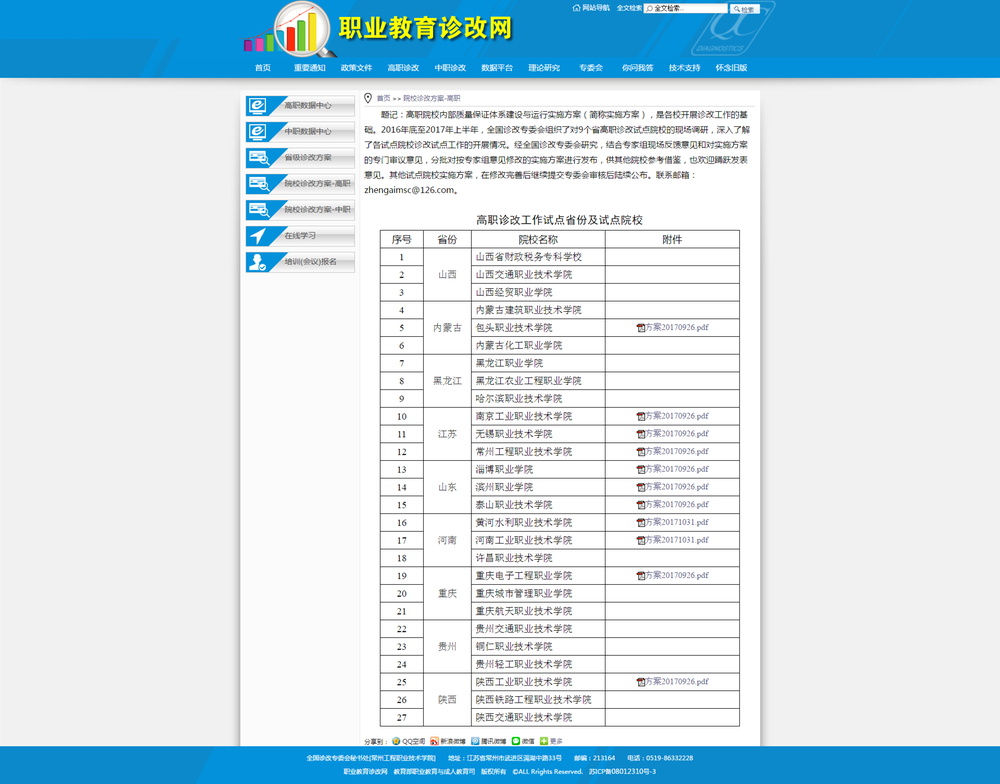1000x784 pixels.
Task: Click the location pin breadcrumb icon
Action: 368,98
